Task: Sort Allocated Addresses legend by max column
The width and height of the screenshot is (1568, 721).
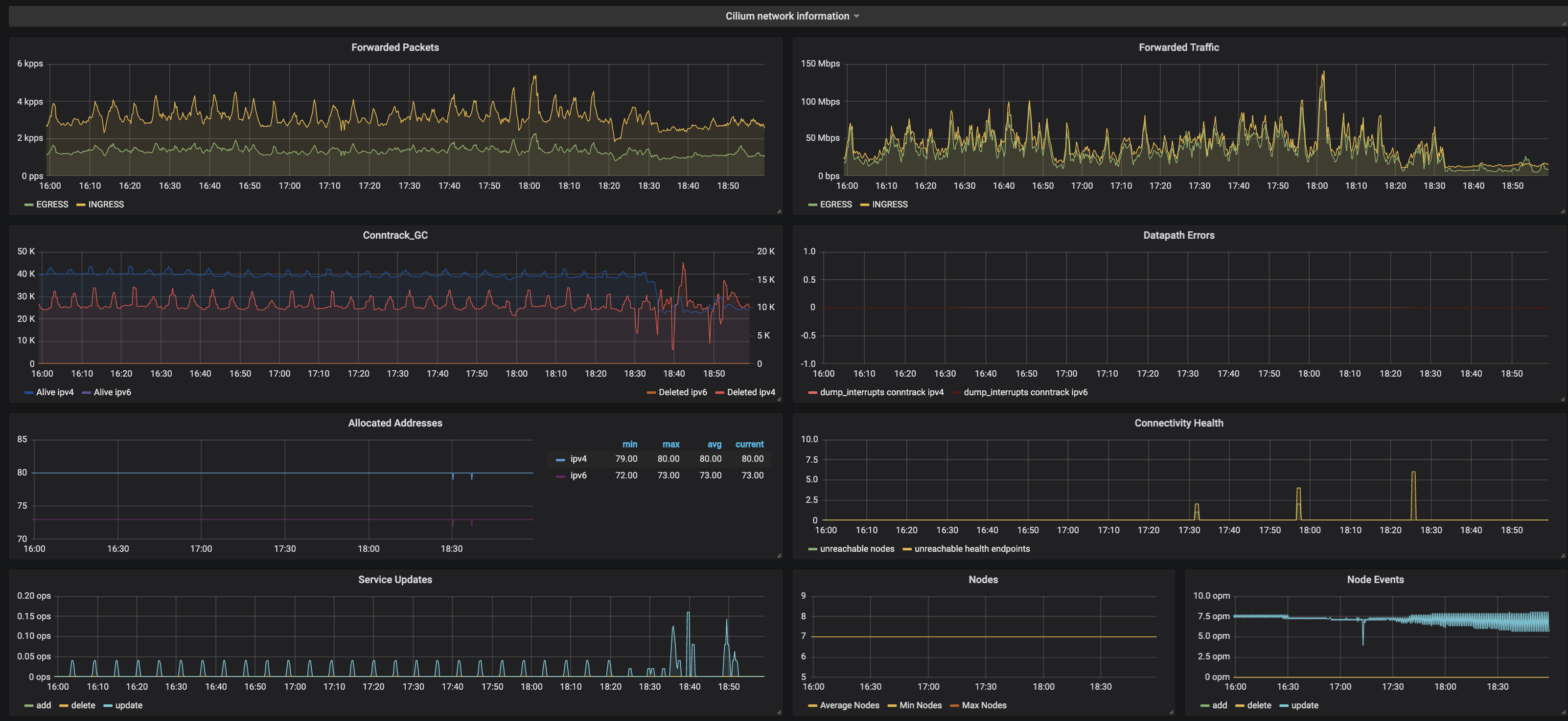Action: [671, 445]
